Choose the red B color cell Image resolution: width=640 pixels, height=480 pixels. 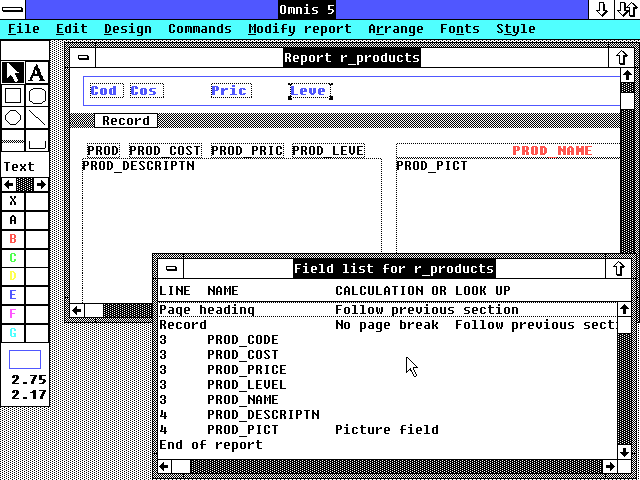click(x=13, y=238)
